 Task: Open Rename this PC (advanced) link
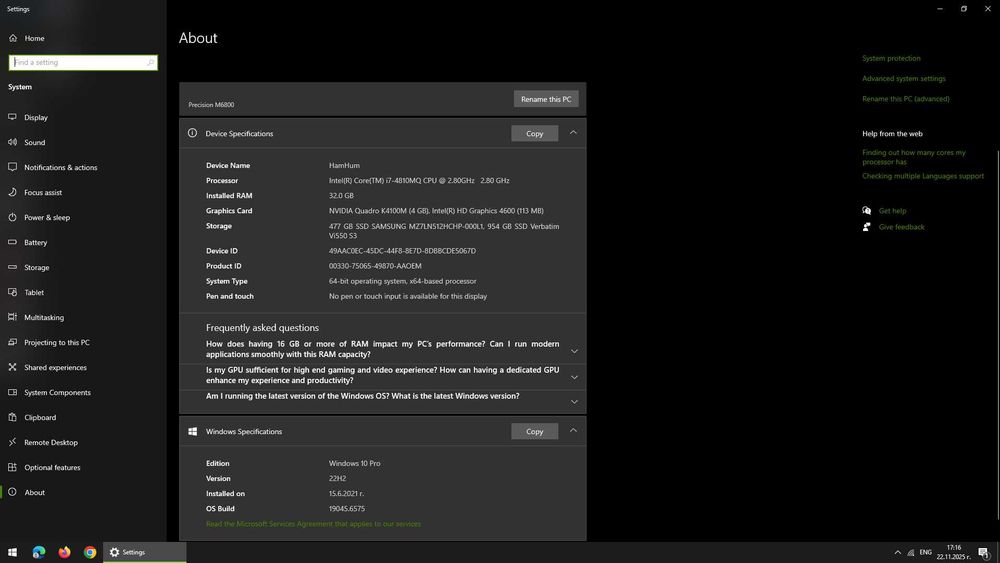906,99
